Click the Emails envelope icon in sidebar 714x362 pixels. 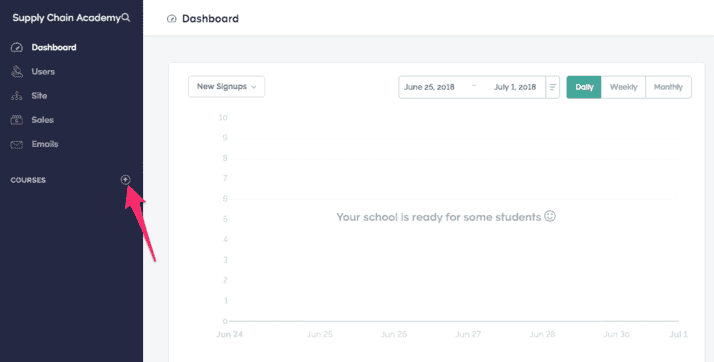(x=16, y=144)
